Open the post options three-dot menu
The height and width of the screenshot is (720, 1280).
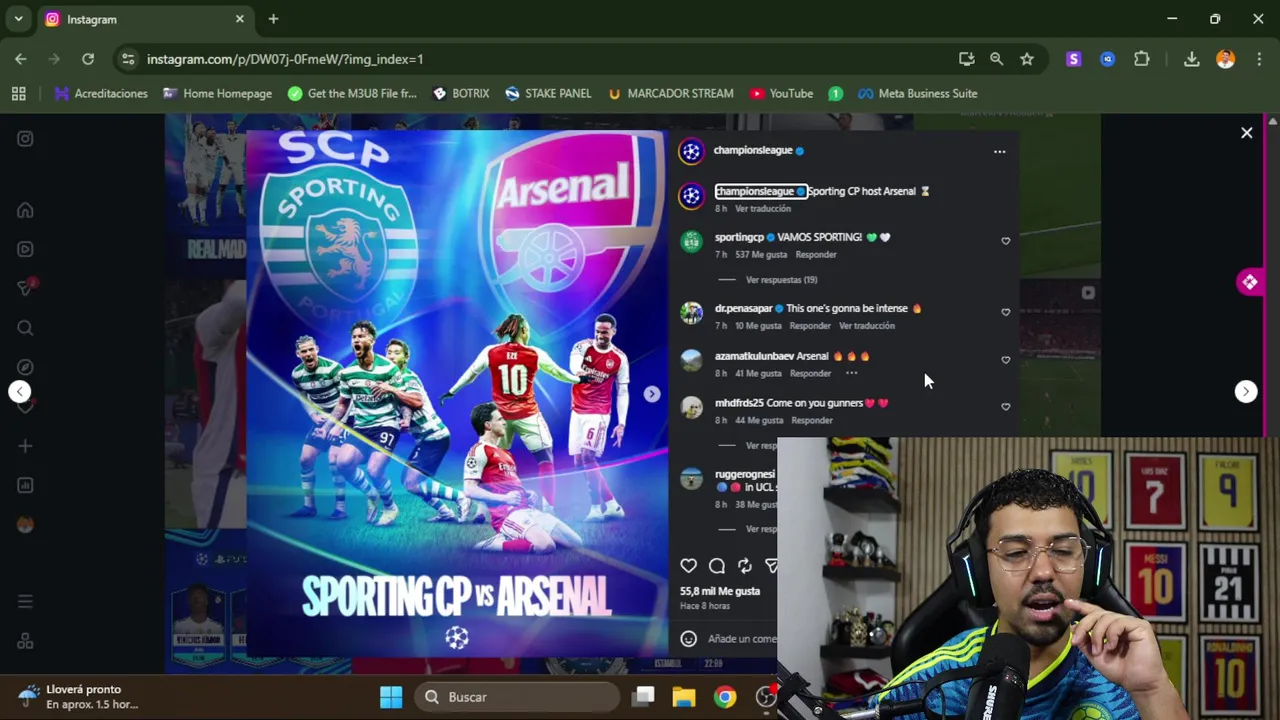[999, 151]
